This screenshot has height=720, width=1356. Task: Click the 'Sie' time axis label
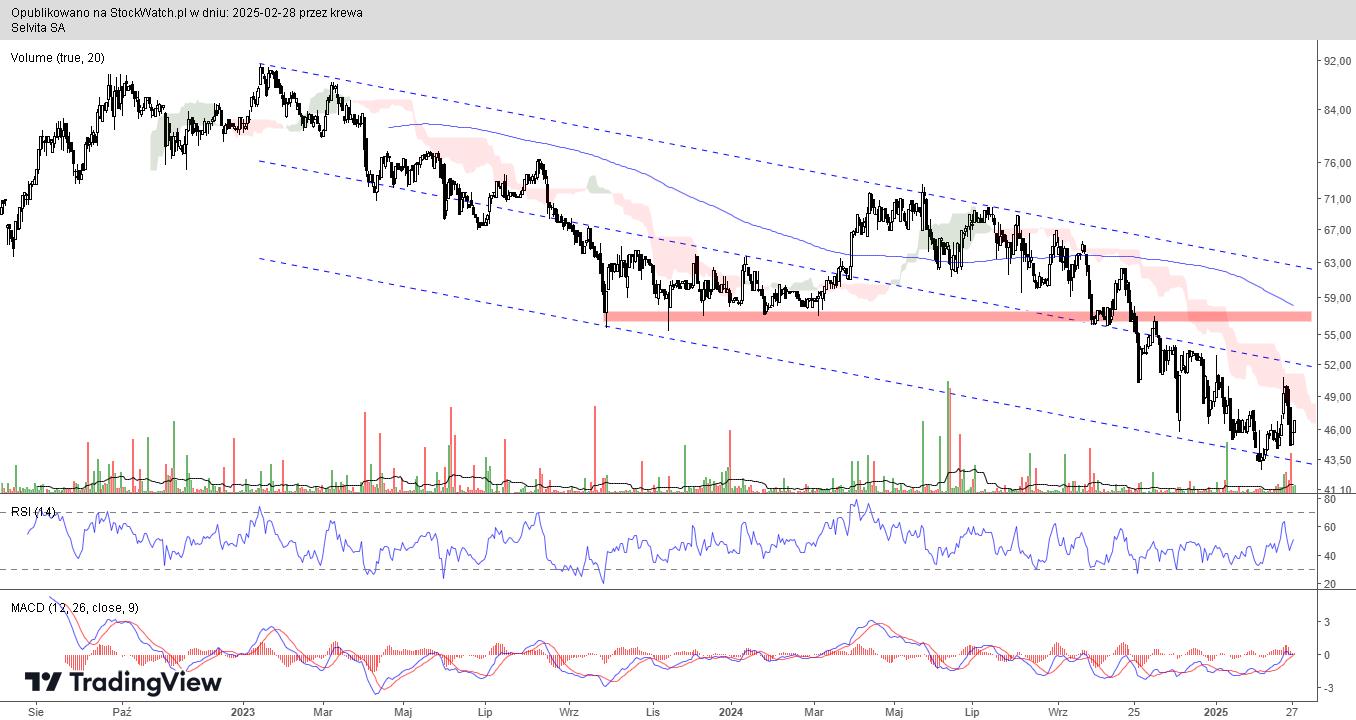click(x=37, y=712)
